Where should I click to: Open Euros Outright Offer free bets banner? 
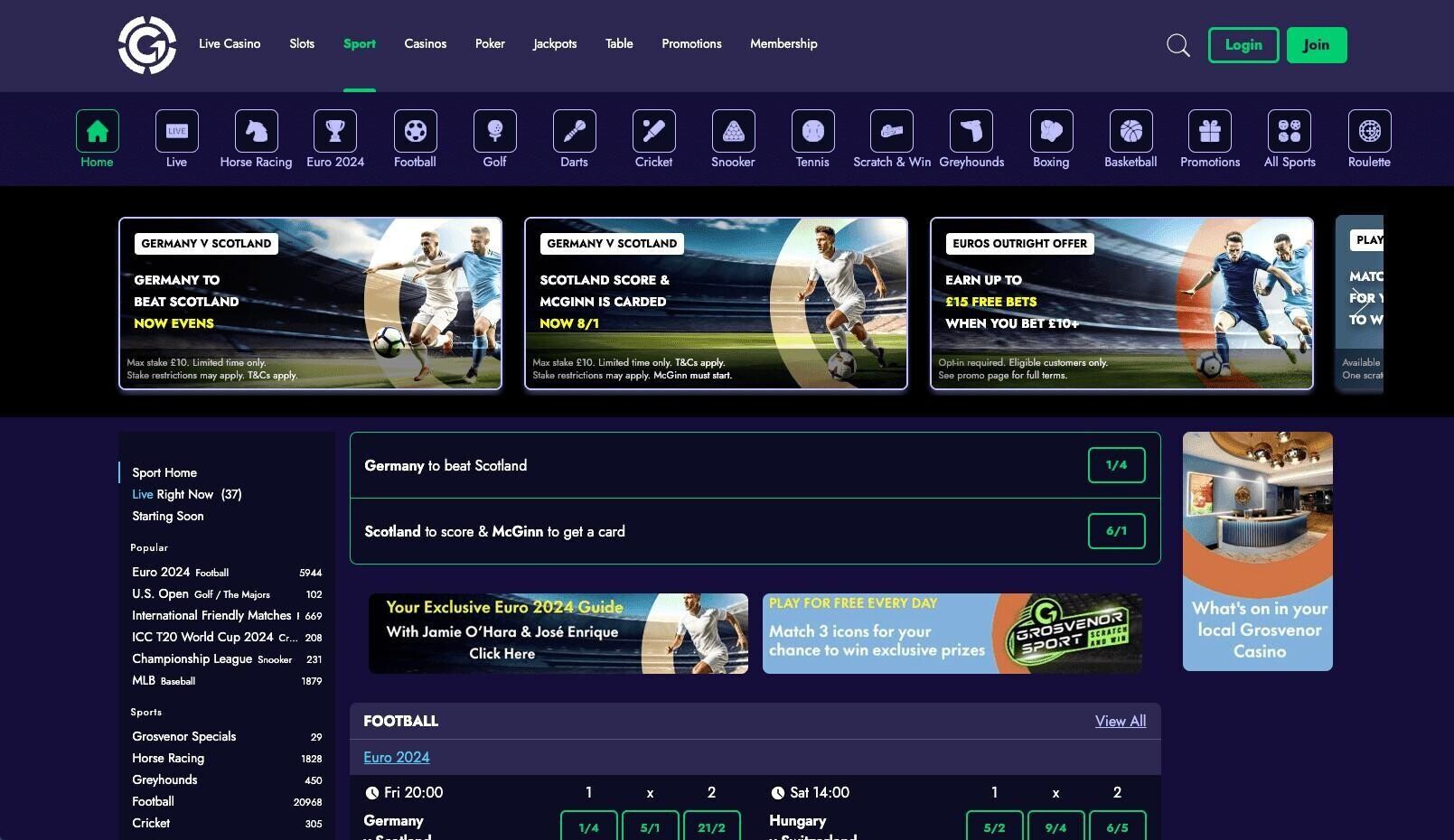tap(1121, 303)
